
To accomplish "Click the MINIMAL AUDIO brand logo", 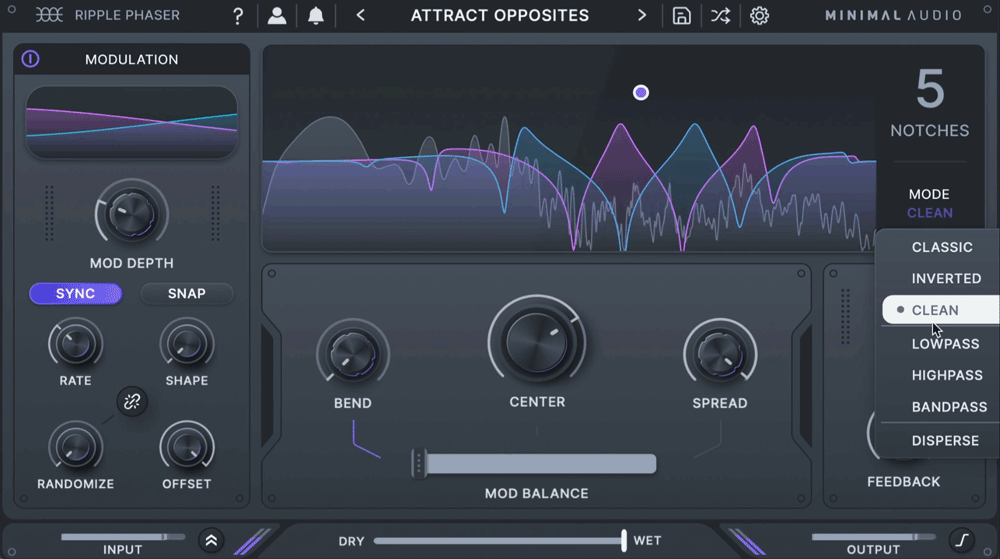I will click(x=893, y=15).
